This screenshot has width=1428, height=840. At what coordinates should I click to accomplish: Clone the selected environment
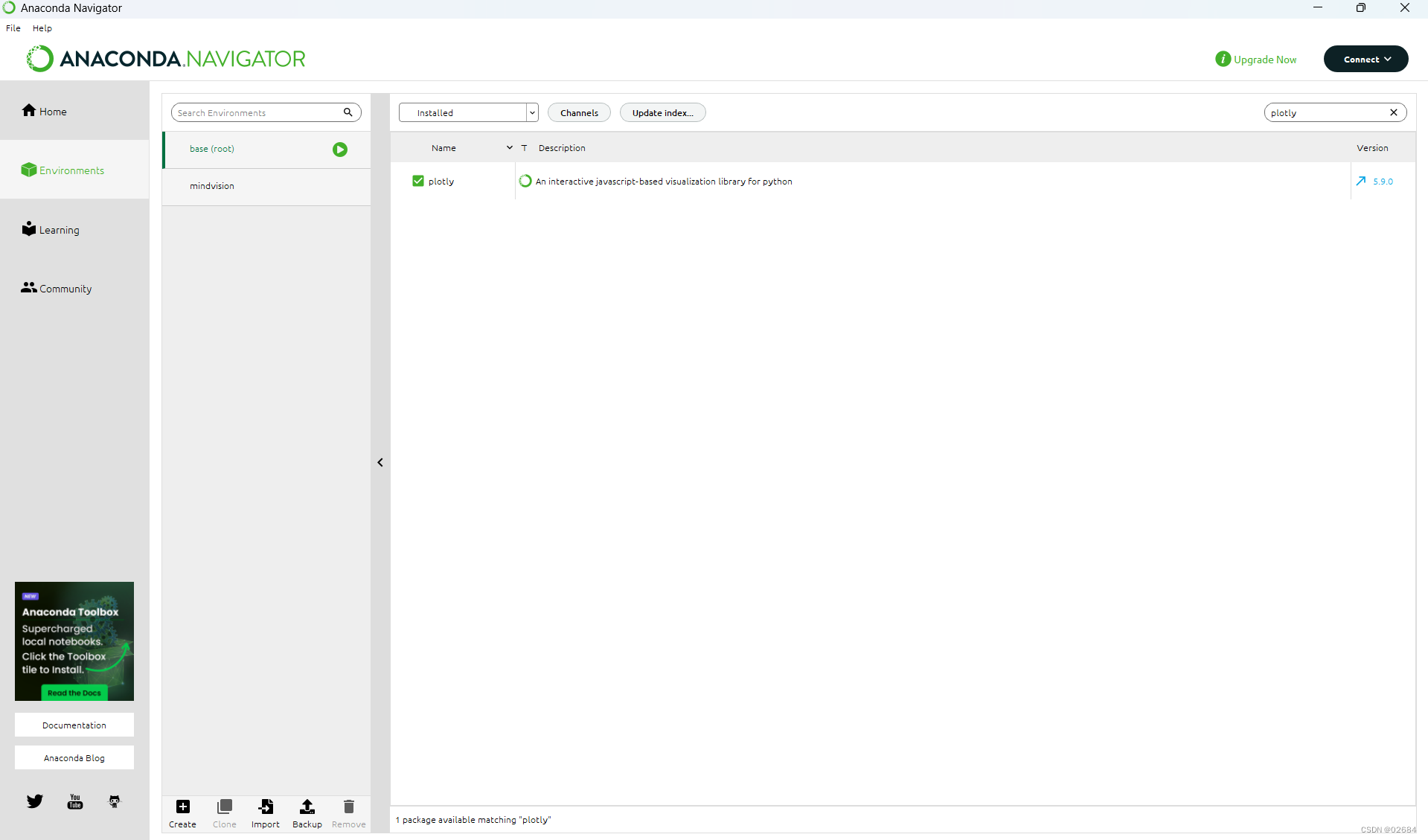(x=224, y=813)
